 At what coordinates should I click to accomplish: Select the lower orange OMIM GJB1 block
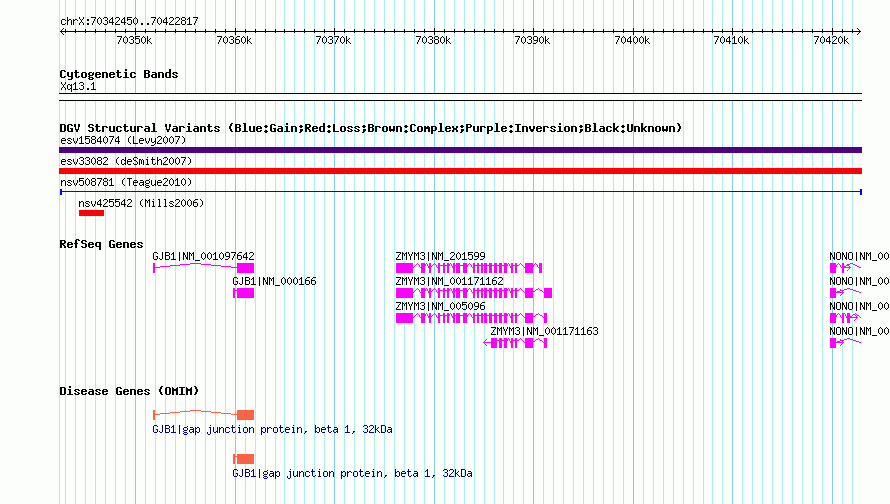pos(244,459)
